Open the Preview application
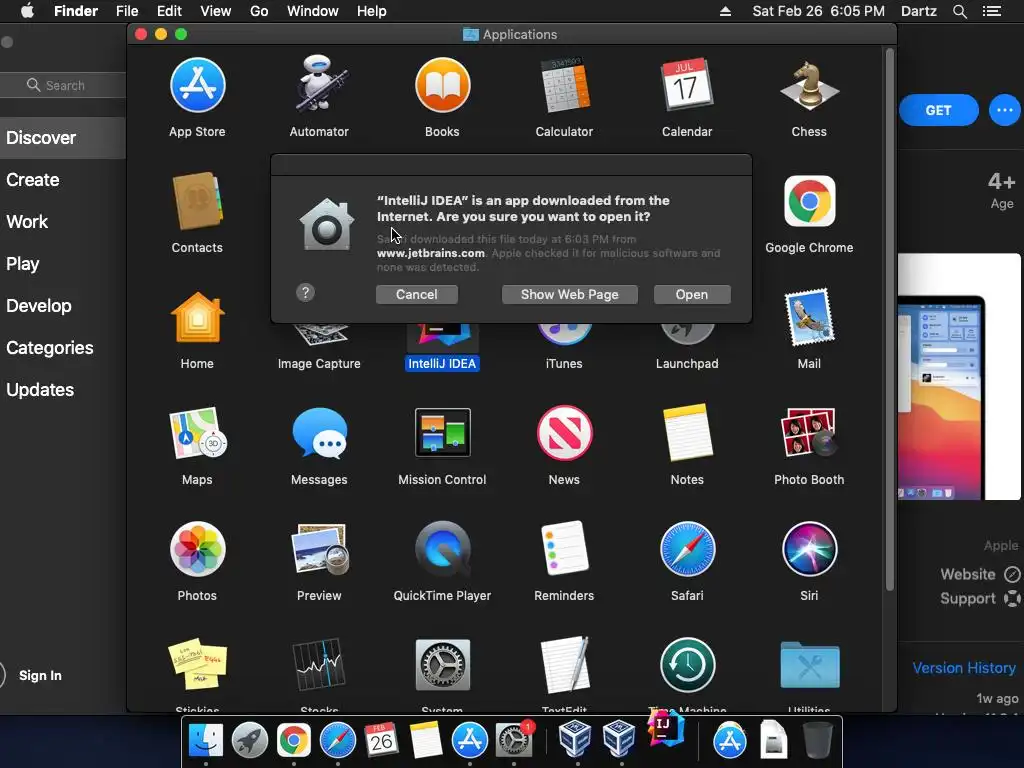The image size is (1024, 768). 319,549
